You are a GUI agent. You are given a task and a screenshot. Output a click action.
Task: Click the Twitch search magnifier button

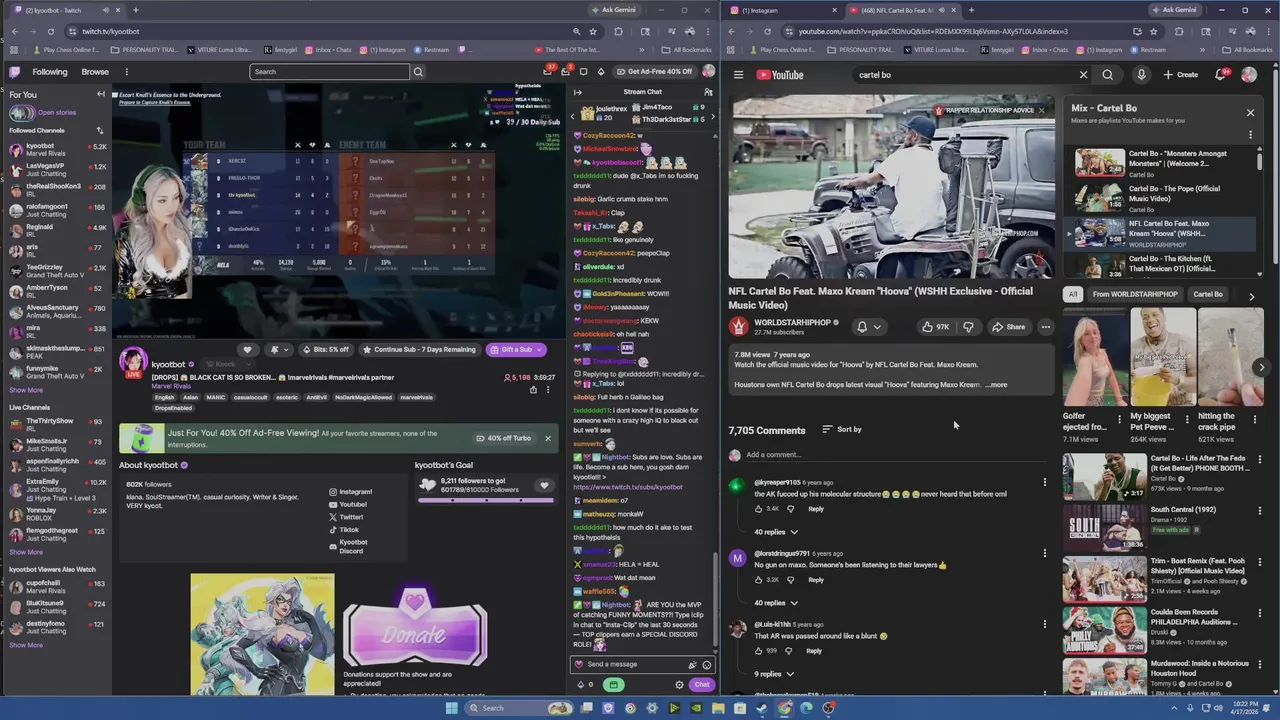(x=418, y=72)
